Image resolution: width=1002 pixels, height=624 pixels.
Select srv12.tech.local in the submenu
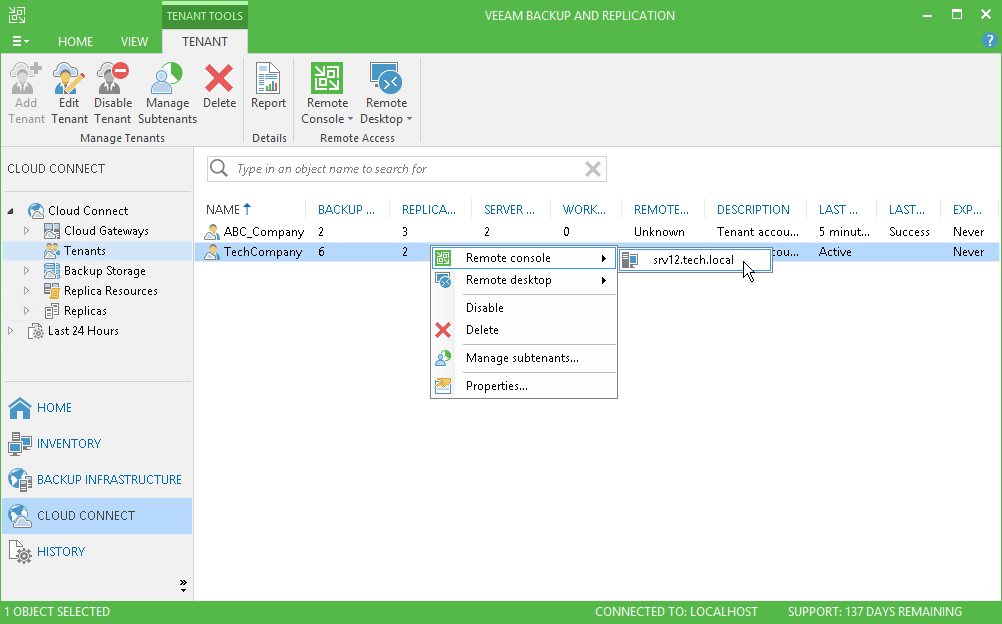coord(695,260)
